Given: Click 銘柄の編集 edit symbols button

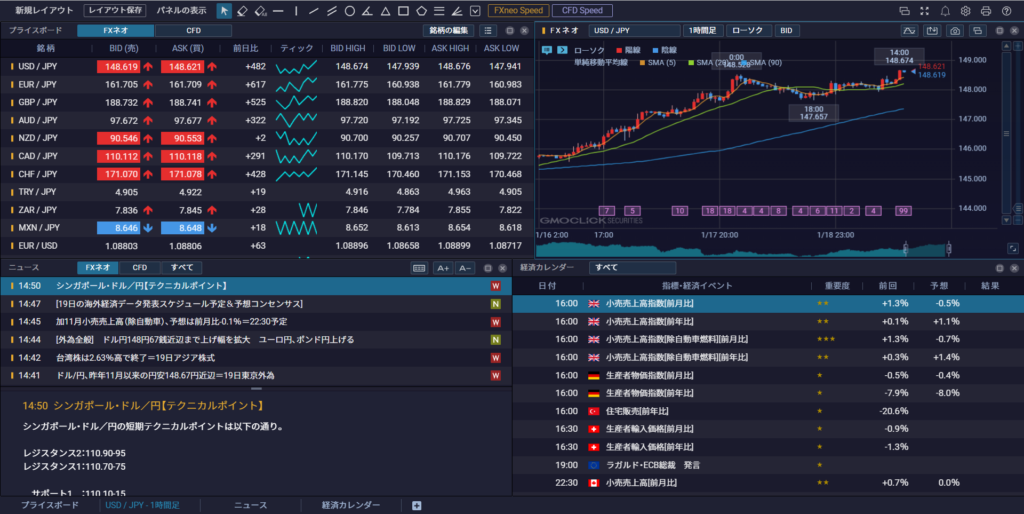Looking at the screenshot, I should (449, 31).
